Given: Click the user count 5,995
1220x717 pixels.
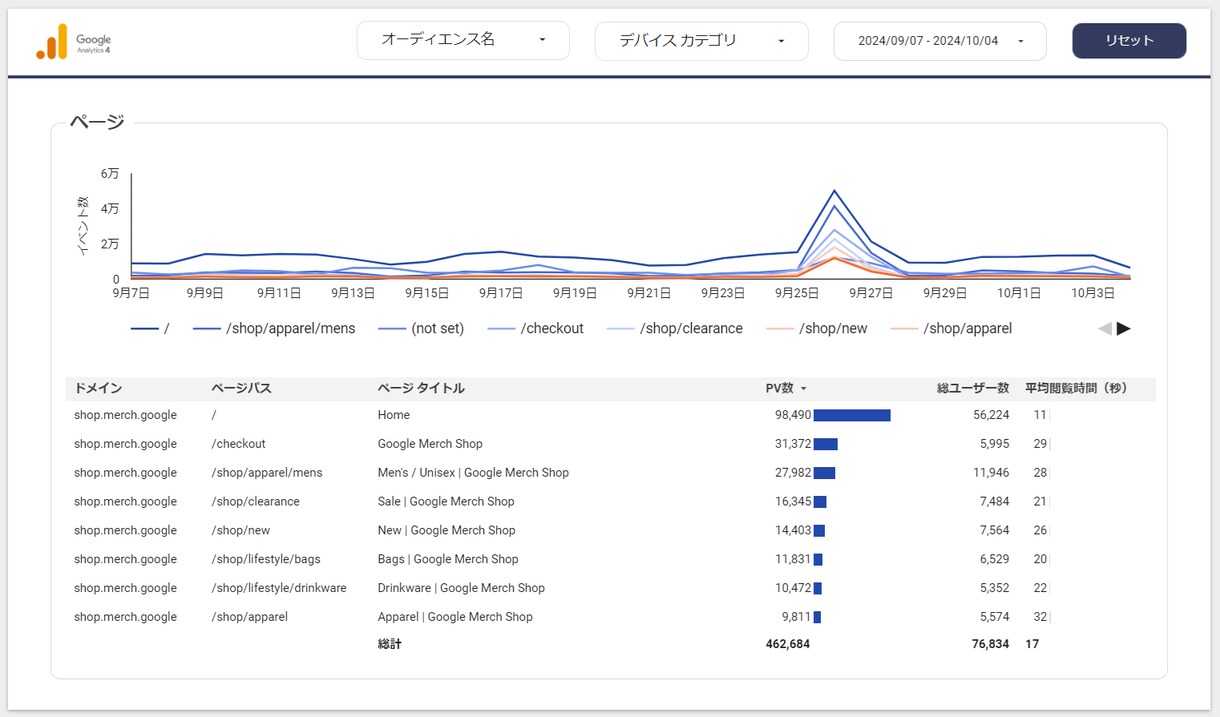Looking at the screenshot, I should 993,444.
